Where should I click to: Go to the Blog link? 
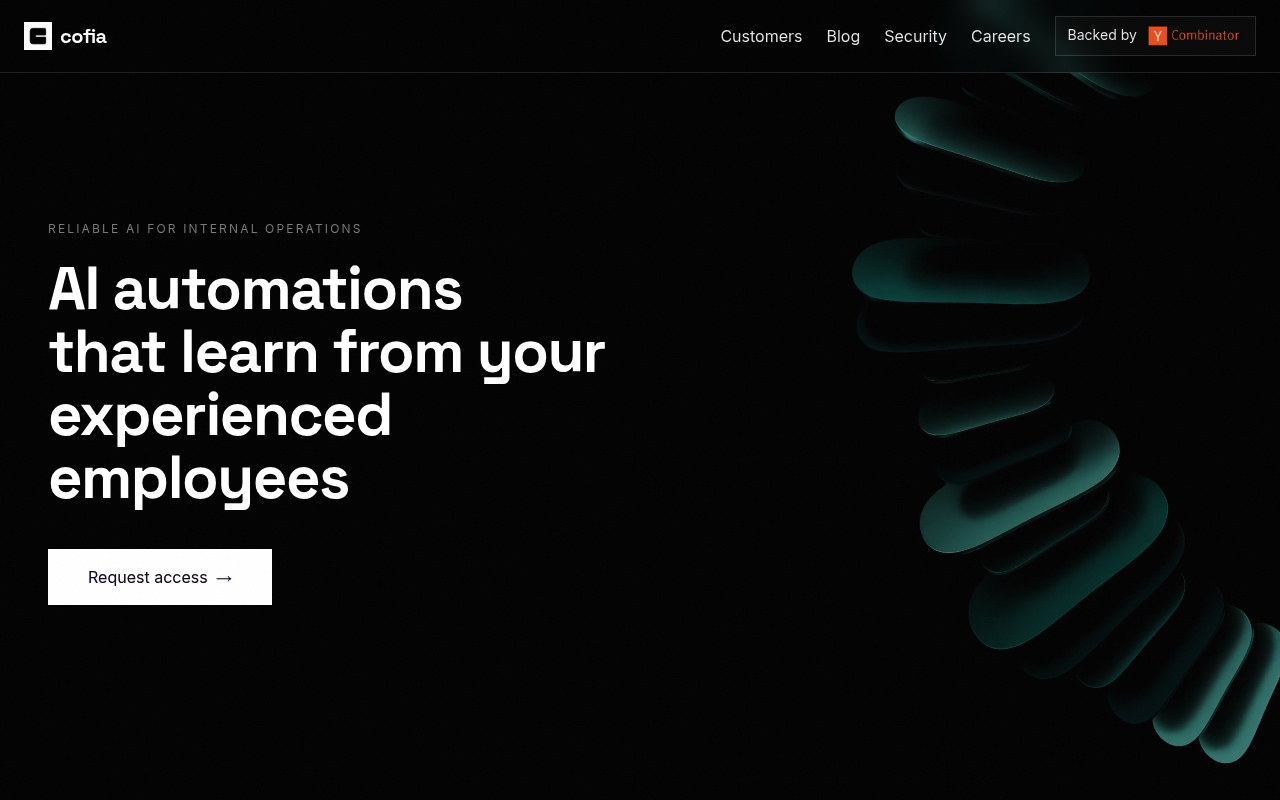[843, 36]
